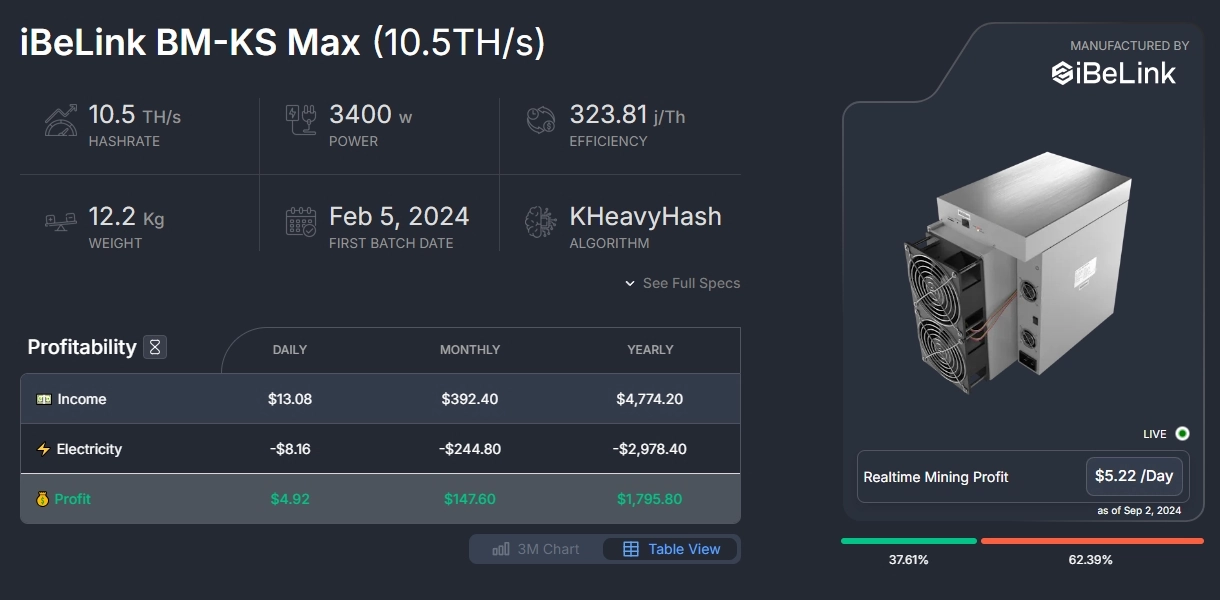Select the YEARLY profitability column
This screenshot has width=1220, height=600.
[x=650, y=350]
